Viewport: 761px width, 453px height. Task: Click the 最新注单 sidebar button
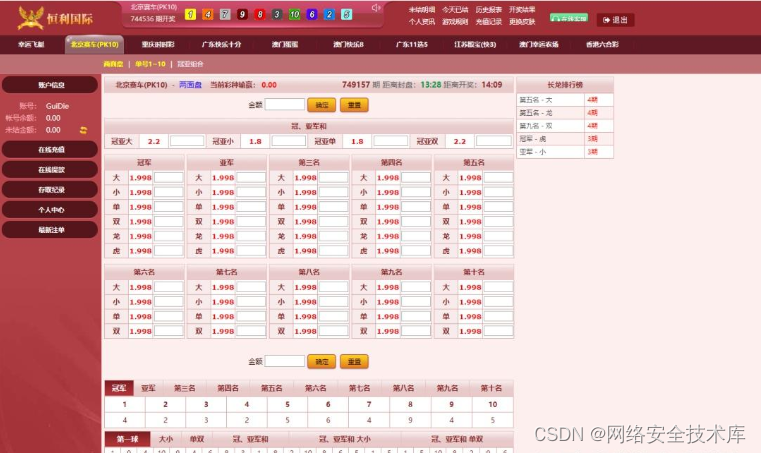pos(50,230)
